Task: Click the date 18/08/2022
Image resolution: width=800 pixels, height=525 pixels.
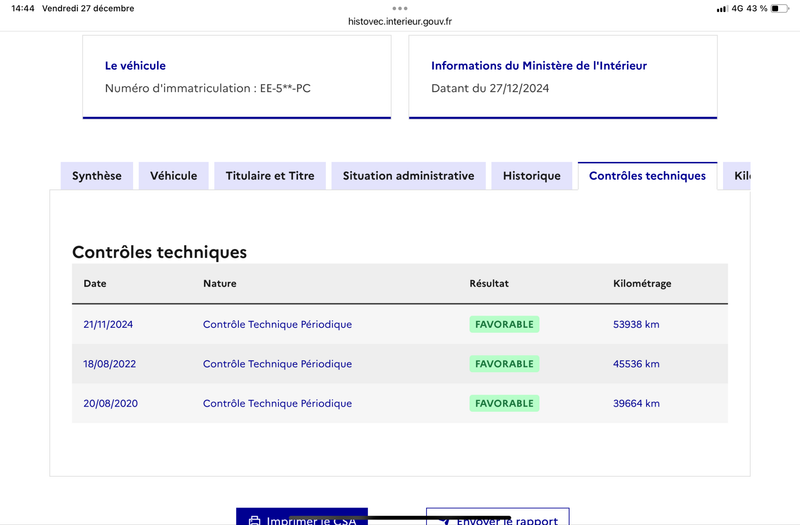Action: 110,364
